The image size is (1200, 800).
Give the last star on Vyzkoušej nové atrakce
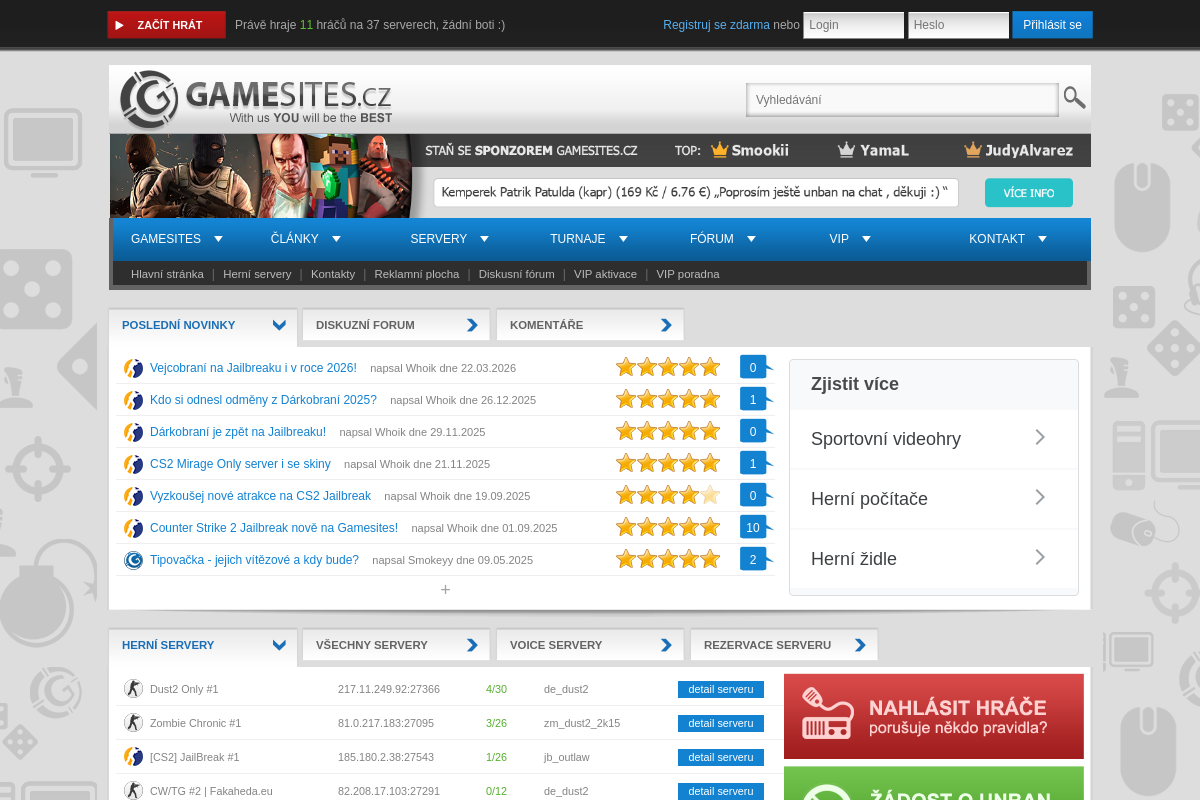coord(710,494)
